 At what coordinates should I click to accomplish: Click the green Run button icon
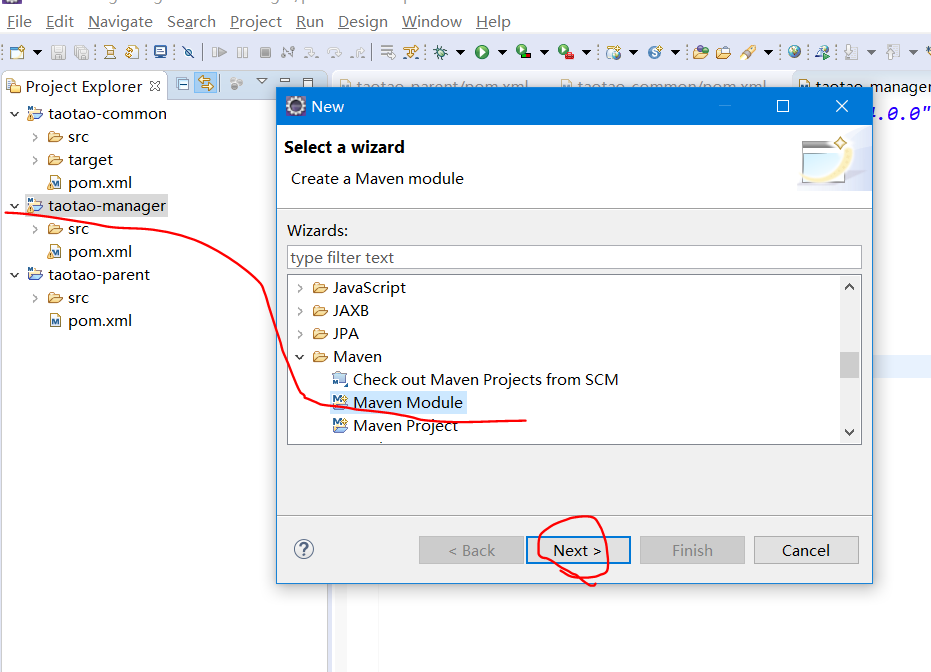tap(482, 52)
